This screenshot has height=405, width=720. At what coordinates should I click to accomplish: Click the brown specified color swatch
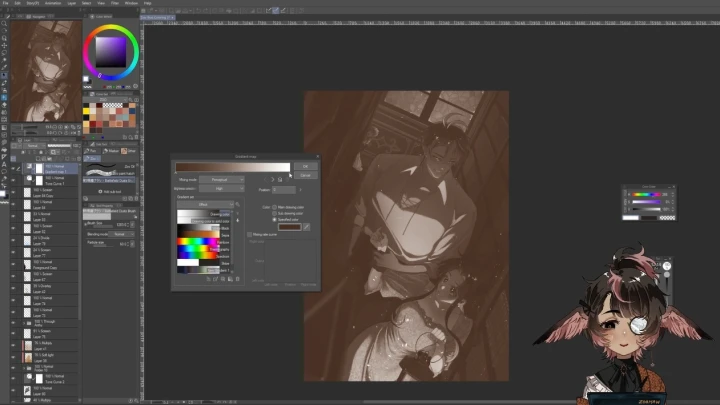(x=289, y=227)
